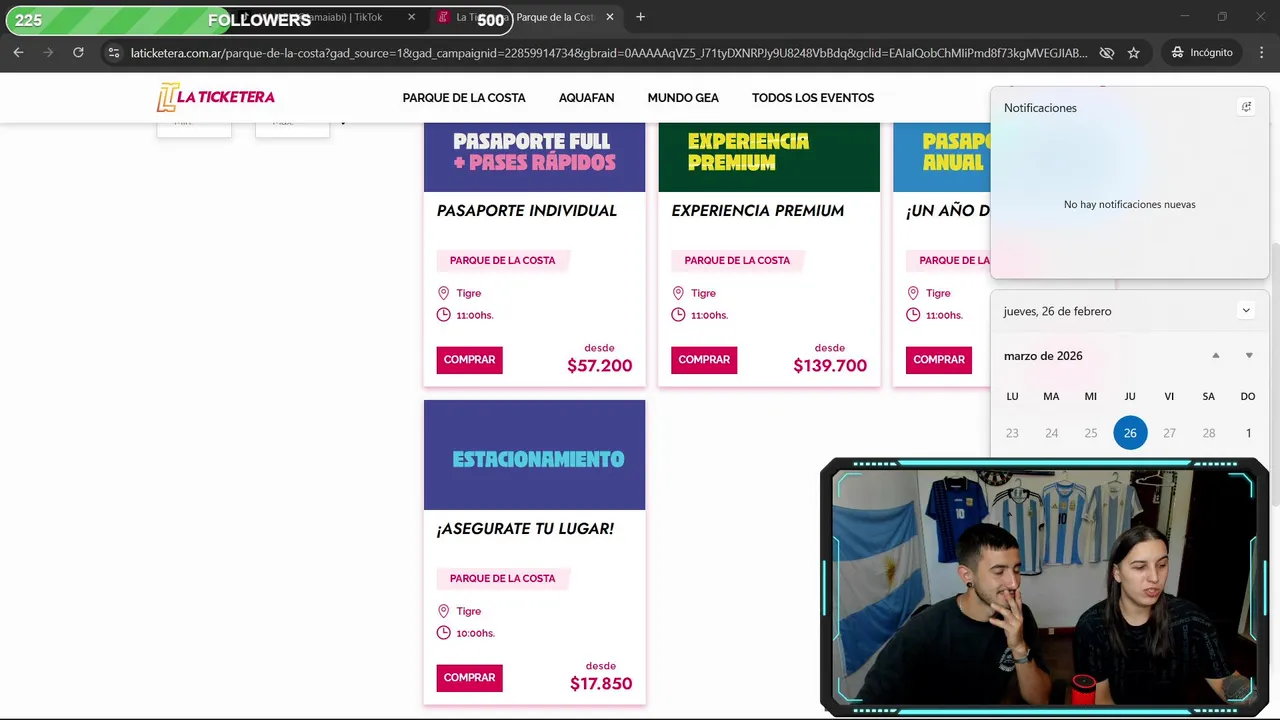This screenshot has height=720, width=1280.
Task: Click COMPRAR on the Pasaporte Anual card
Action: (x=939, y=360)
